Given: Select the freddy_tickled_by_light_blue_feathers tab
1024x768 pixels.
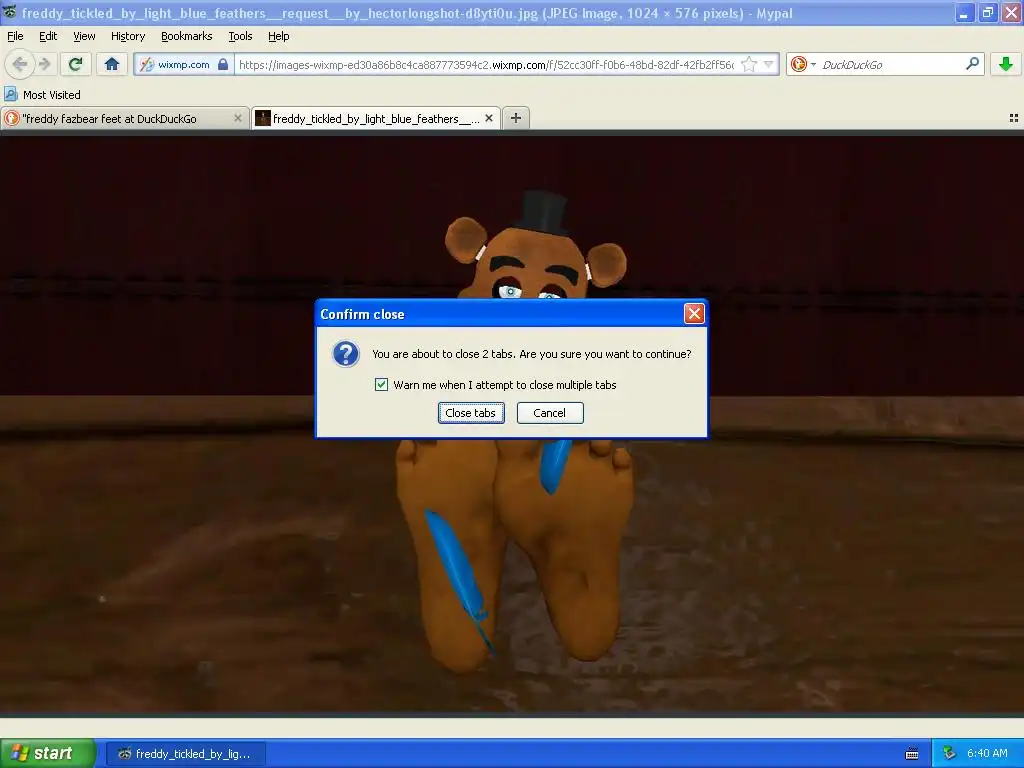Looking at the screenshot, I should point(376,118).
